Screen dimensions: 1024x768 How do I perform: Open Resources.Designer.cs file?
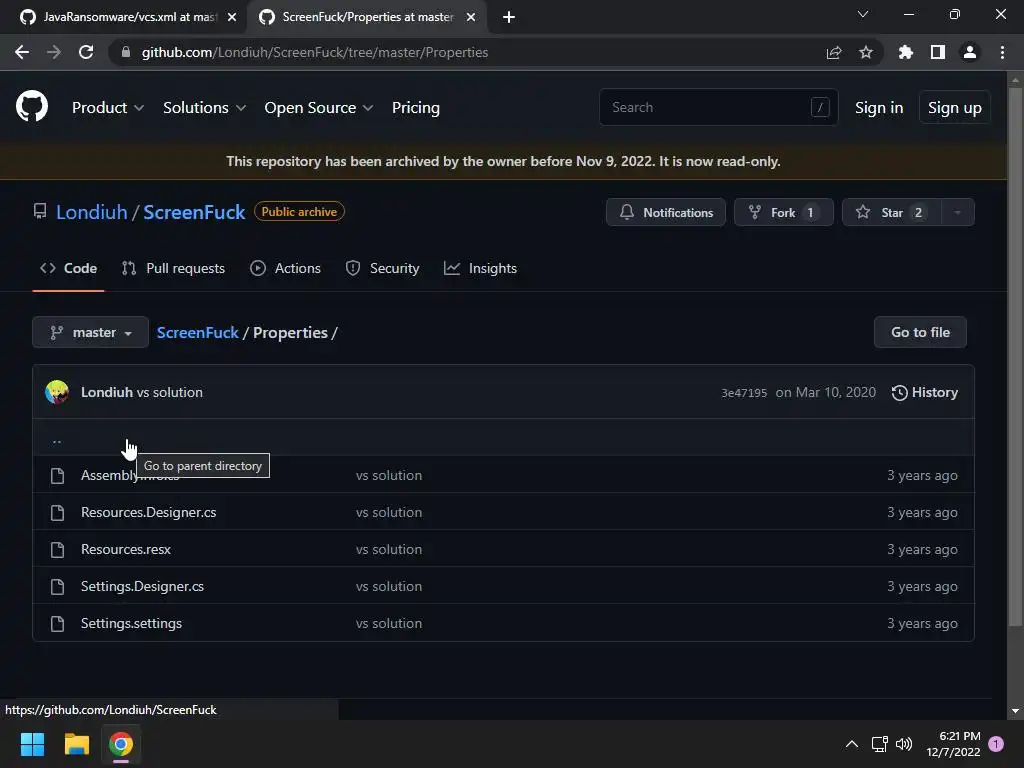click(148, 512)
